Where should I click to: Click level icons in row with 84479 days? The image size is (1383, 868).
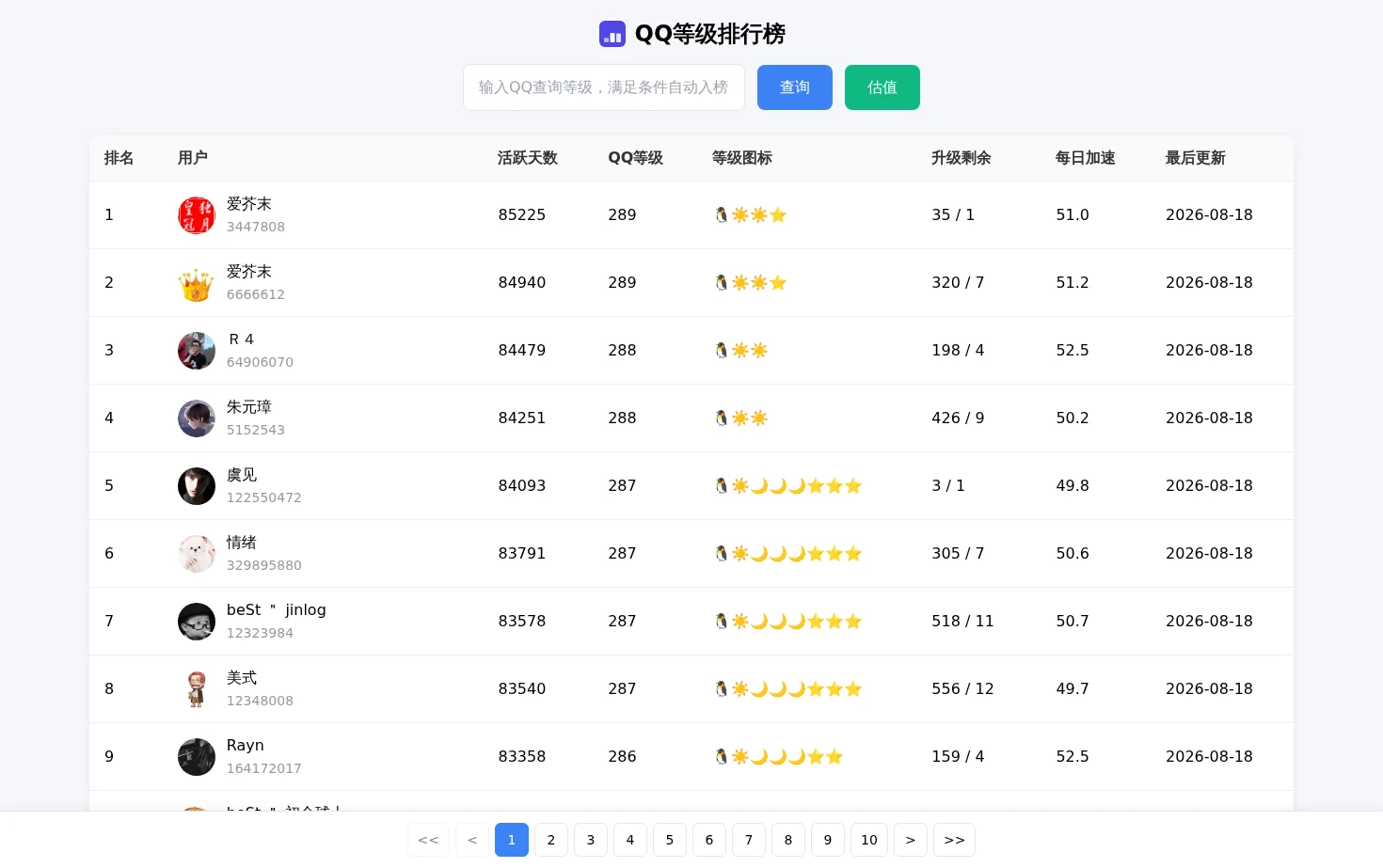[x=740, y=351]
